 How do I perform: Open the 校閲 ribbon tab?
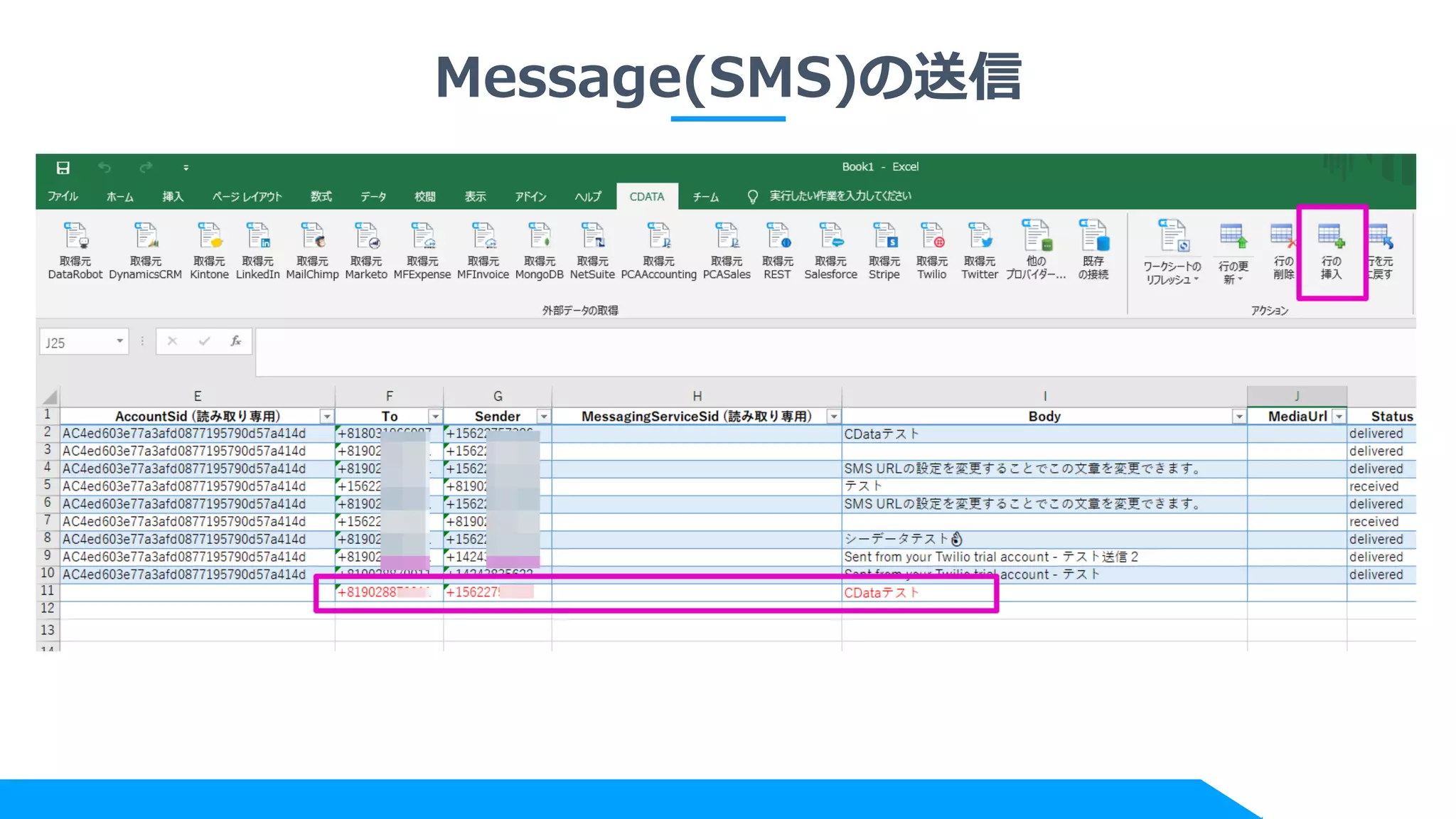coord(425,196)
